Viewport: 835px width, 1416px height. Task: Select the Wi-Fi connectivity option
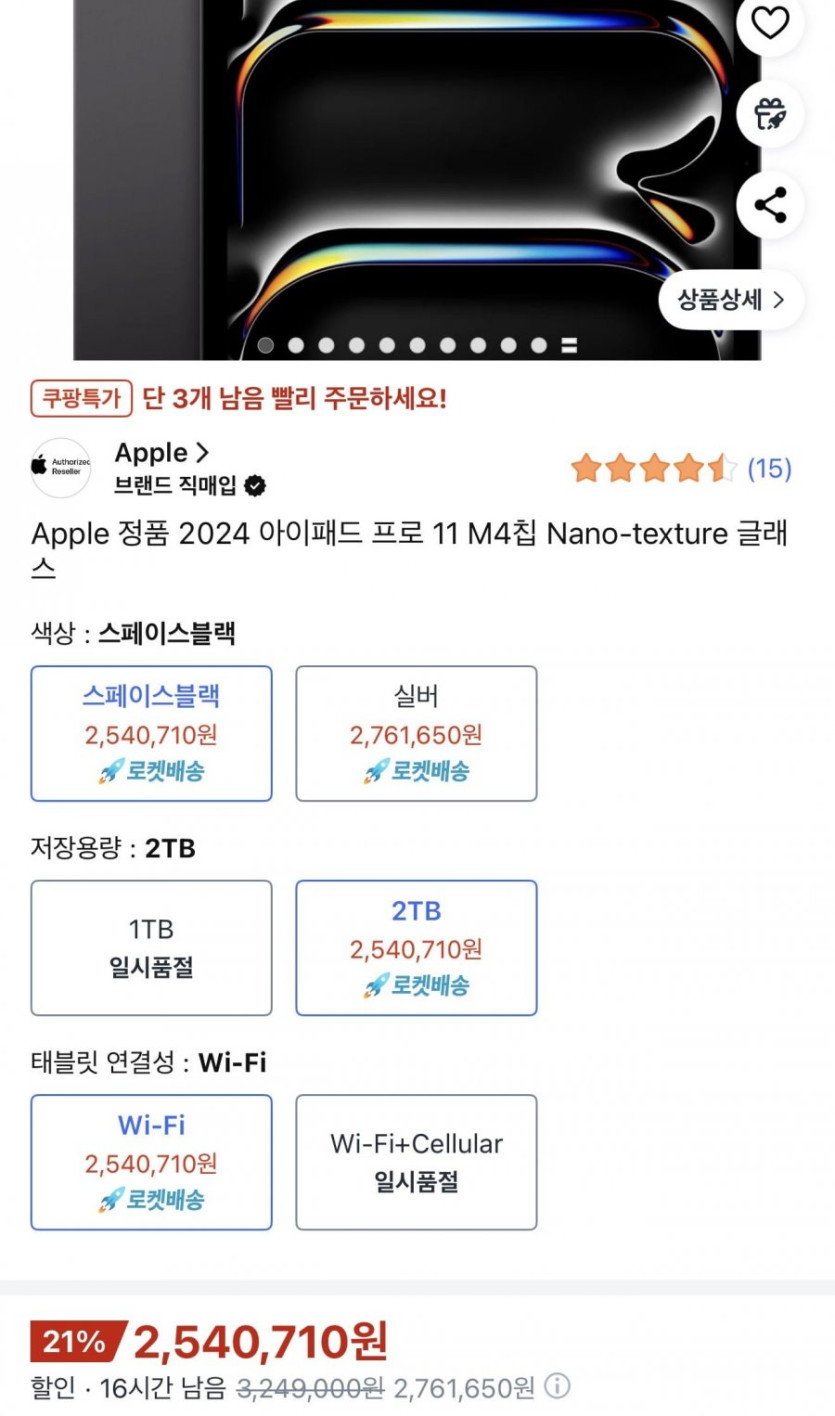pos(151,1161)
